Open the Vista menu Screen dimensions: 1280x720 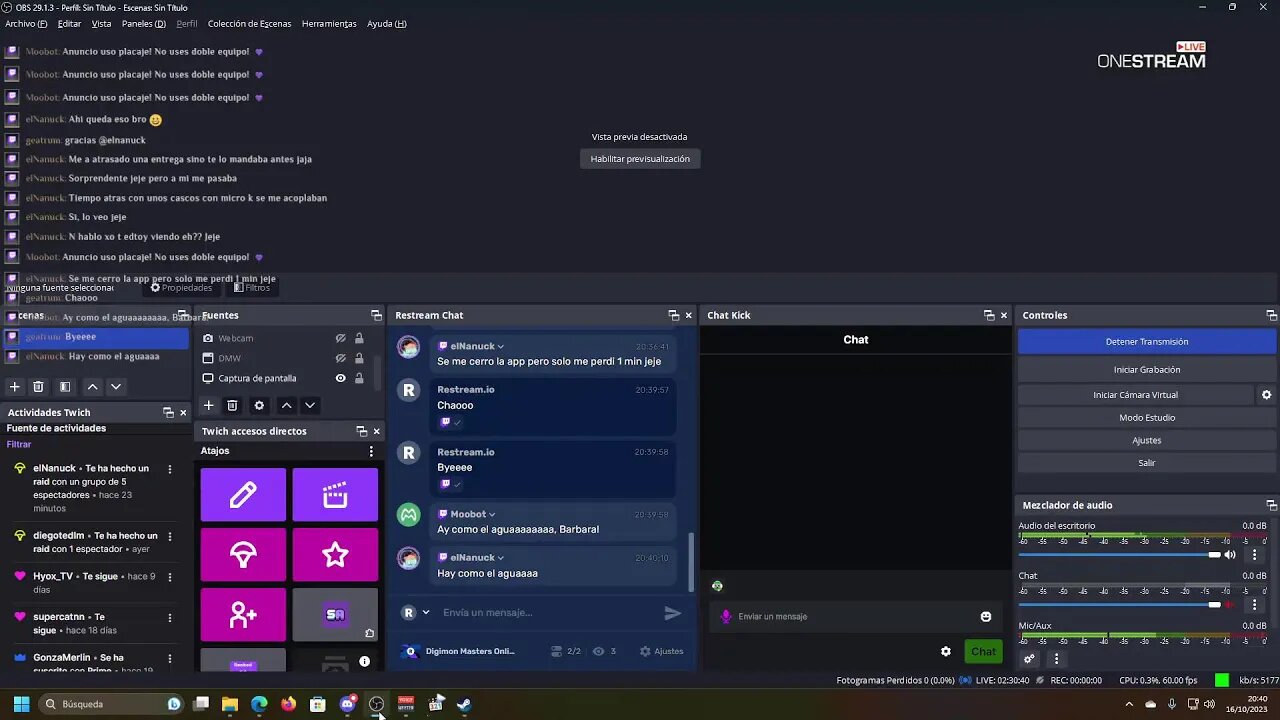[x=101, y=23]
